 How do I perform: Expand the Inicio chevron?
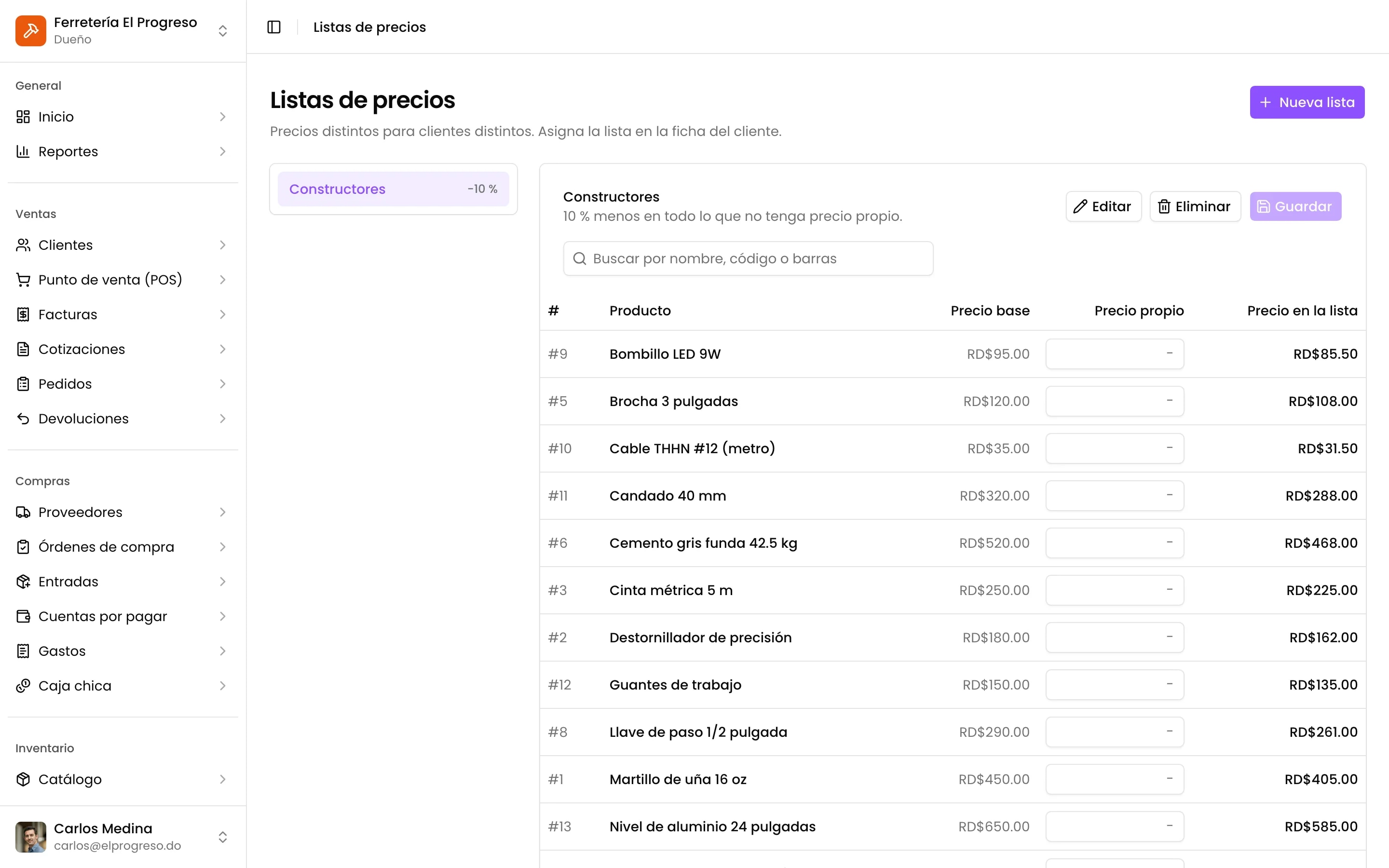(x=223, y=117)
